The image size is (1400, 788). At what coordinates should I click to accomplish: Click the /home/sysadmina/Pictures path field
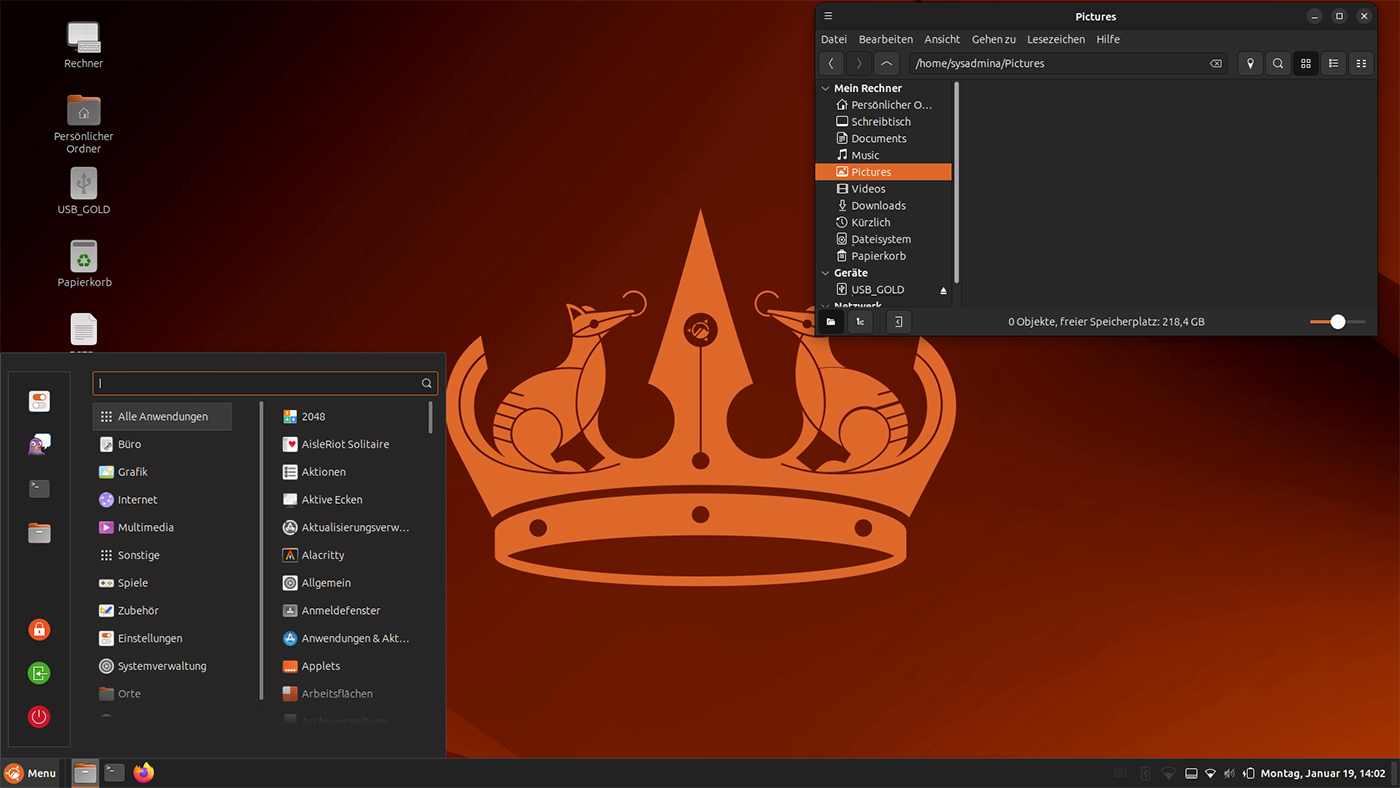(1067, 63)
